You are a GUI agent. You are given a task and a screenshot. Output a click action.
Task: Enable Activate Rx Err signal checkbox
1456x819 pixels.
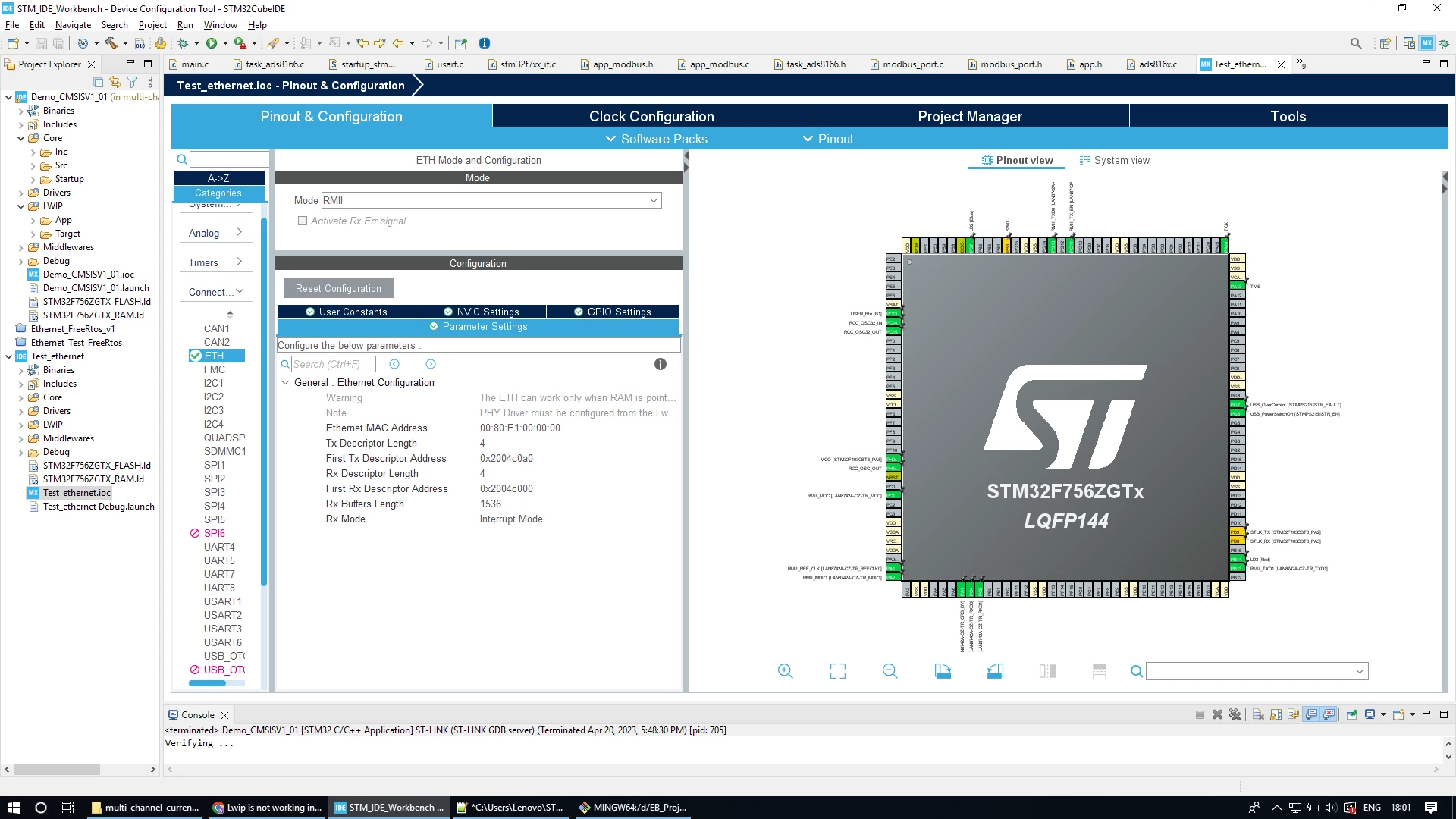pos(303,221)
